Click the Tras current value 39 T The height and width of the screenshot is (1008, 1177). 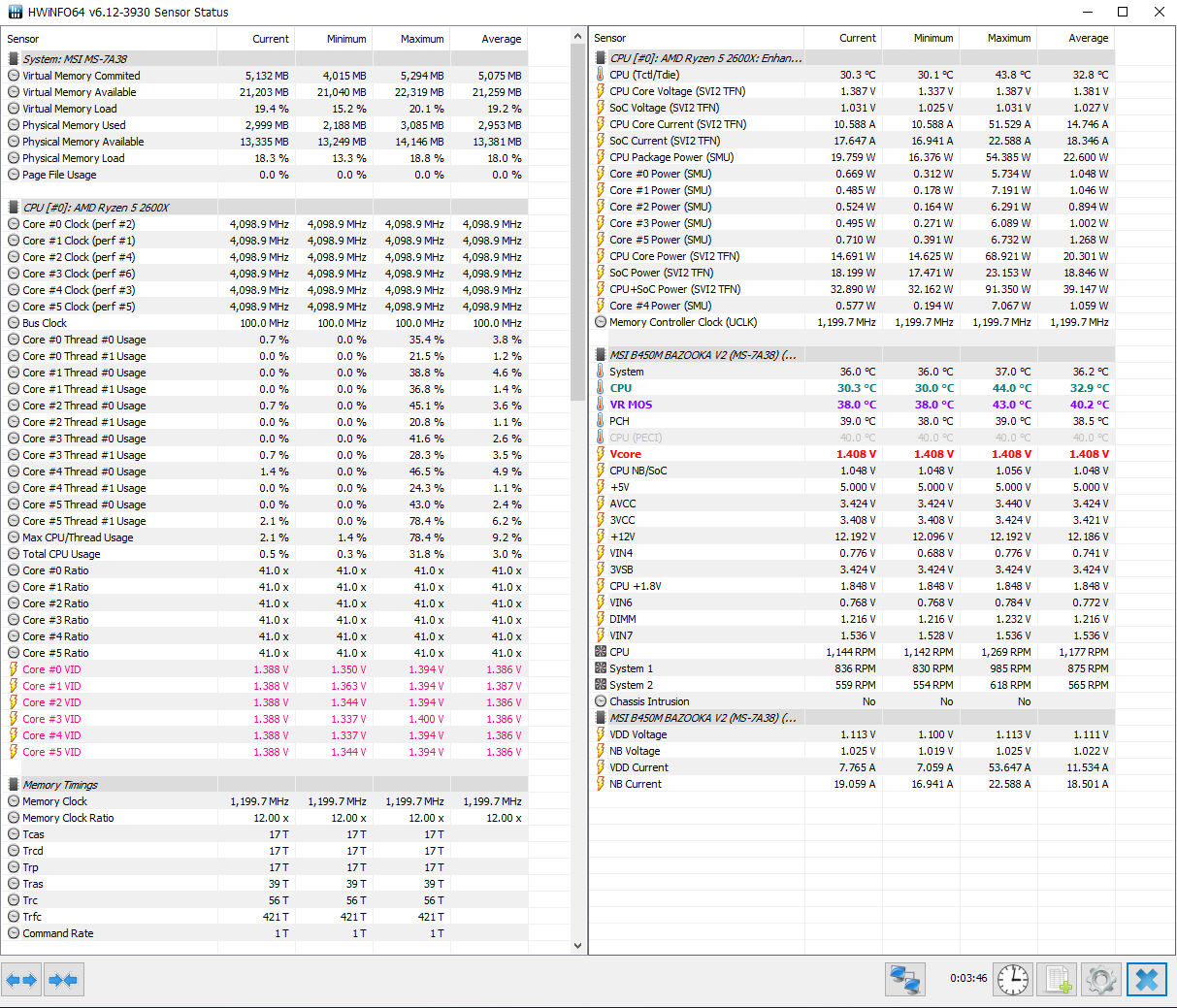pyautogui.click(x=278, y=884)
